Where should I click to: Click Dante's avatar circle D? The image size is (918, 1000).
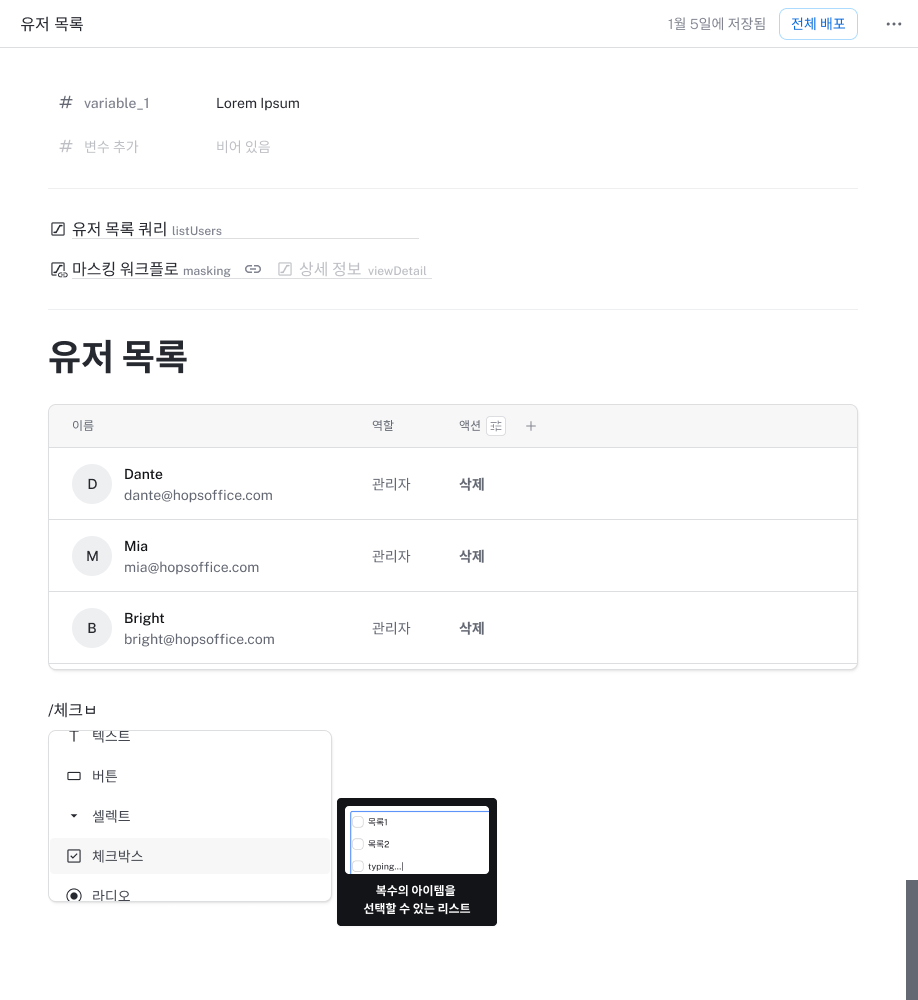click(x=92, y=484)
